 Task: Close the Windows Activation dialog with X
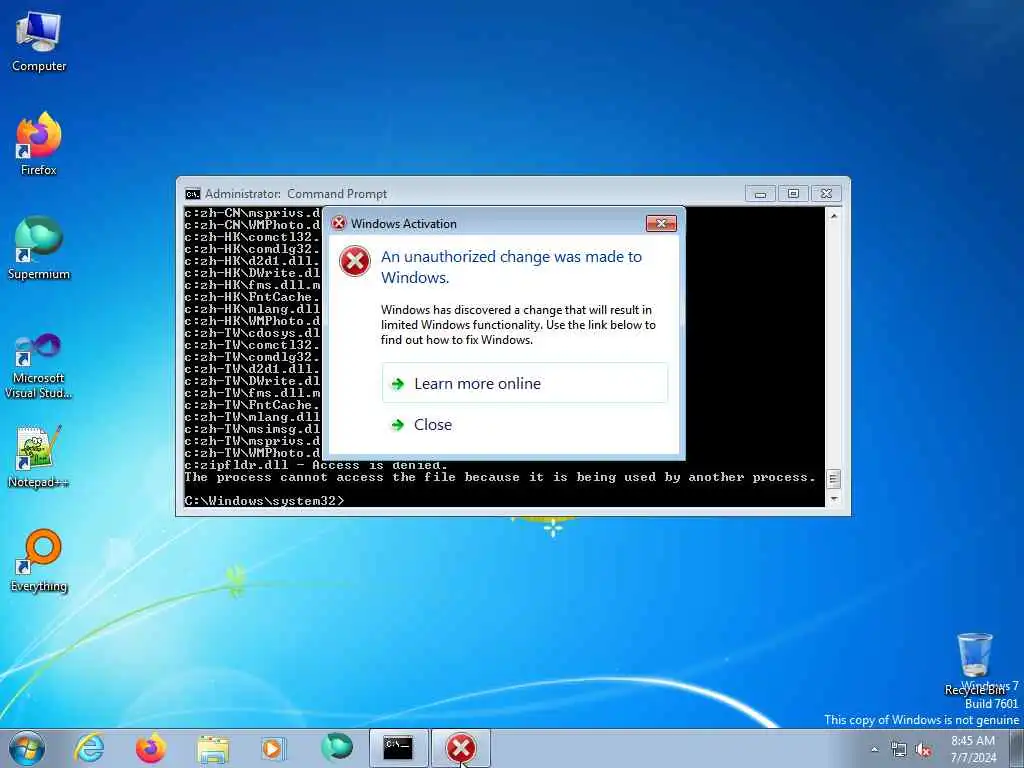[x=661, y=223]
